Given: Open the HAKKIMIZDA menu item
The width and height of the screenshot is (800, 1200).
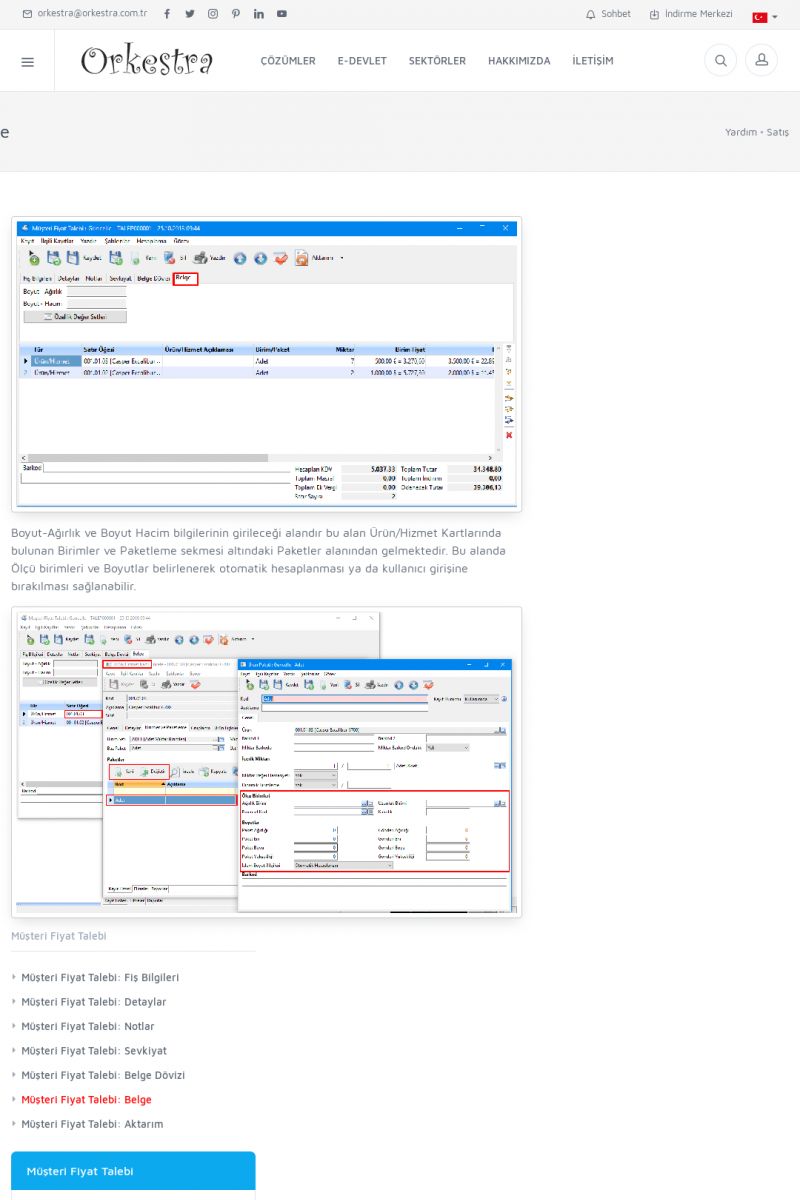Looking at the screenshot, I should [519, 61].
